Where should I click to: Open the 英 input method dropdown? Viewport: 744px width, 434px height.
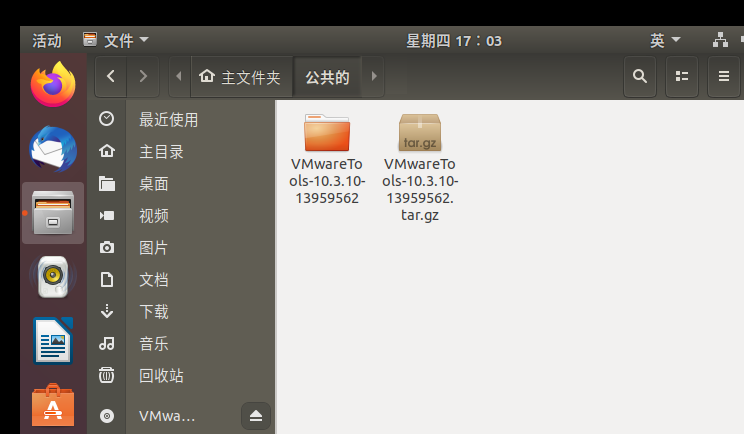tap(665, 40)
